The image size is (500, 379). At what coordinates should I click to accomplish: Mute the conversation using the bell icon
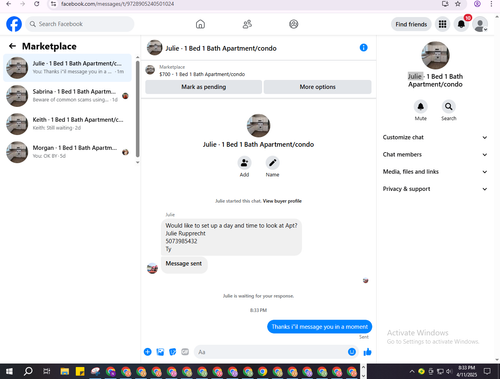pos(421,106)
